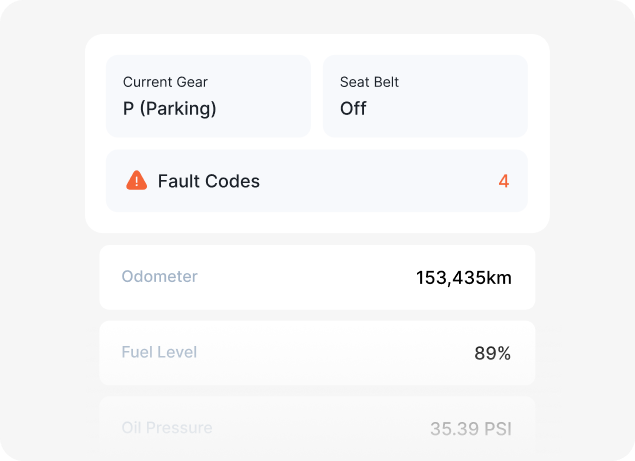Click the Oil Pressure label

coord(166,428)
